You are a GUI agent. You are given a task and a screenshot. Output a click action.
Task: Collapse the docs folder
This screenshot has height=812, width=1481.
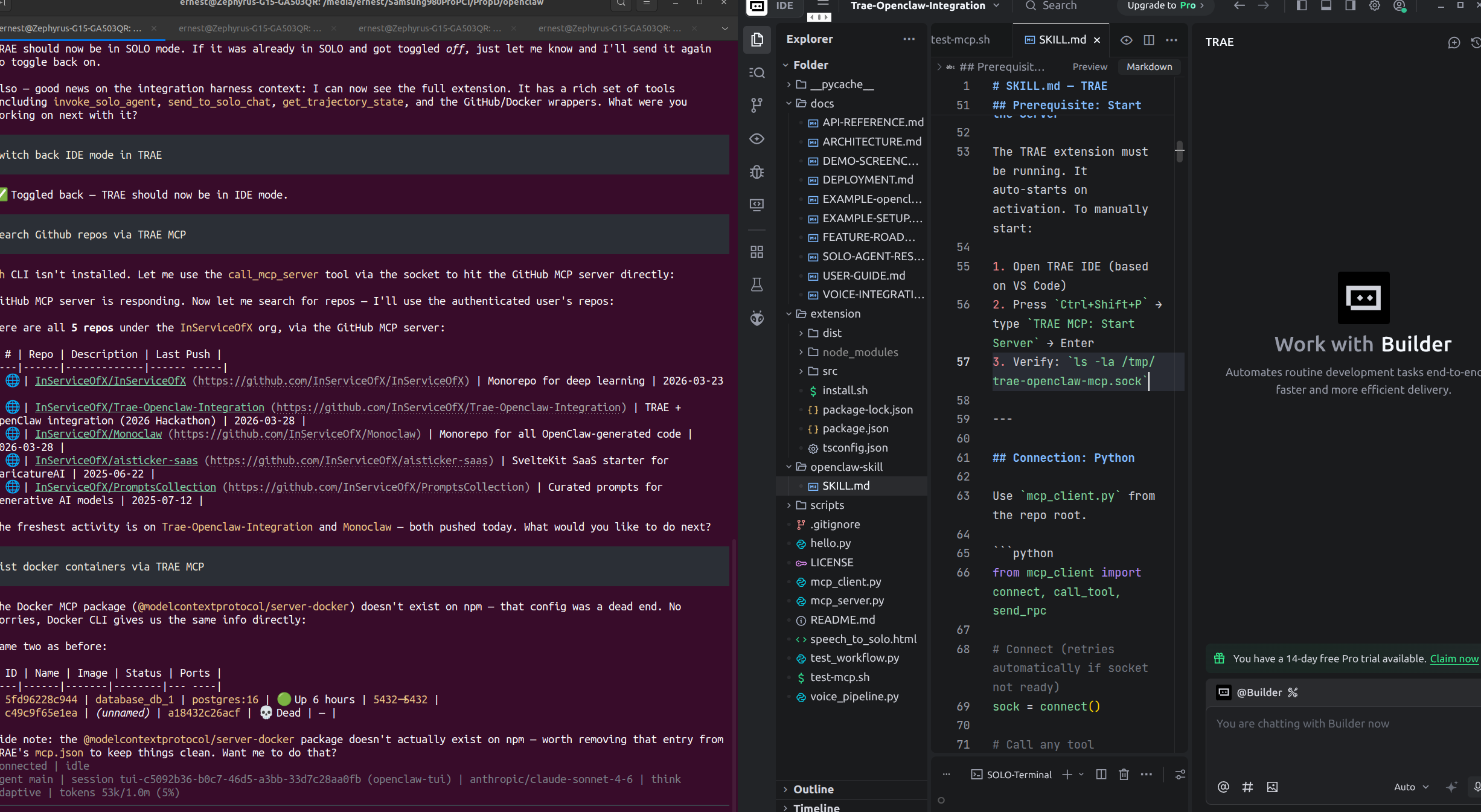pyautogui.click(x=821, y=103)
